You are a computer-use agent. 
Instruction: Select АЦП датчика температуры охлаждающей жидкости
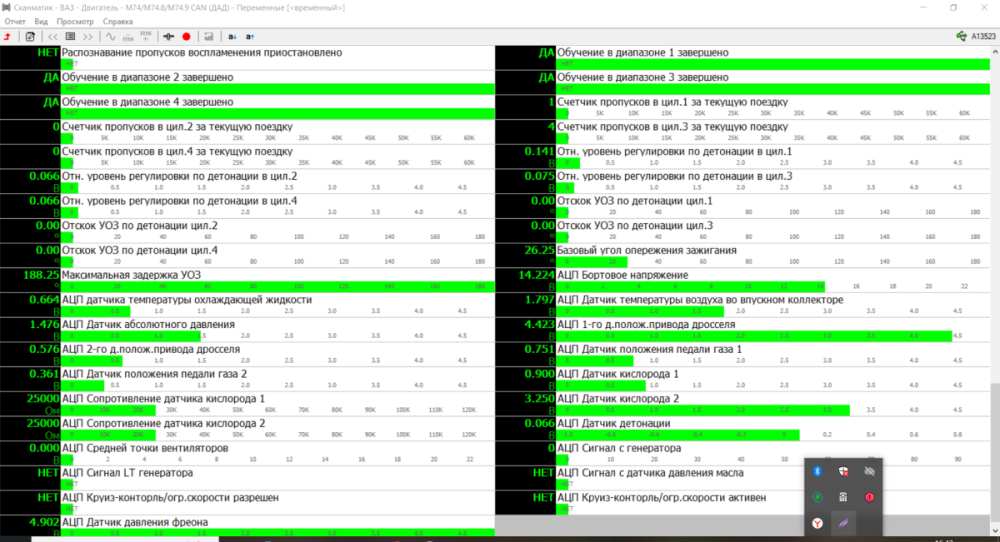[247, 305]
